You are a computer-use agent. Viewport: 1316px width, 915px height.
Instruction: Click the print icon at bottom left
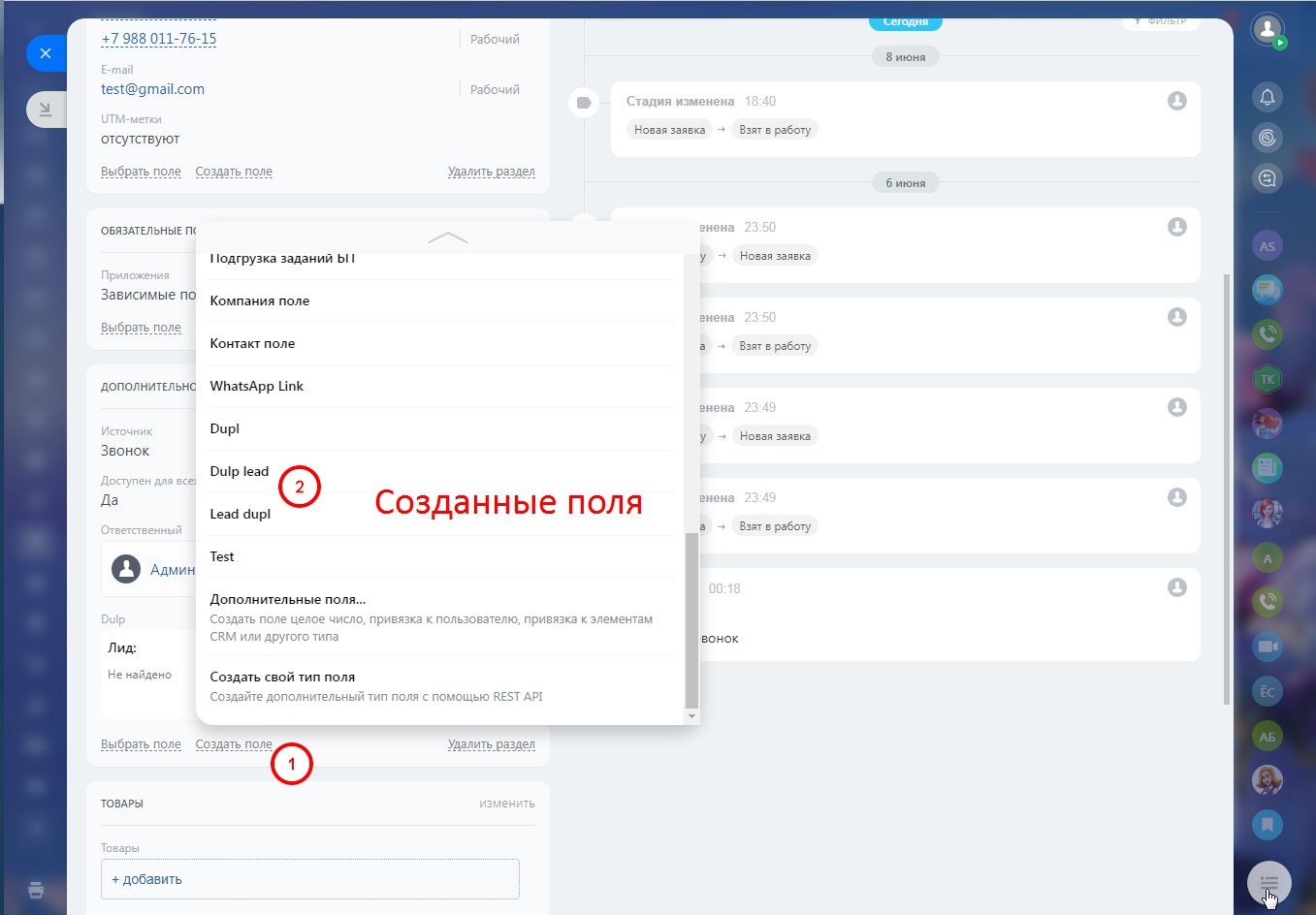[36, 890]
